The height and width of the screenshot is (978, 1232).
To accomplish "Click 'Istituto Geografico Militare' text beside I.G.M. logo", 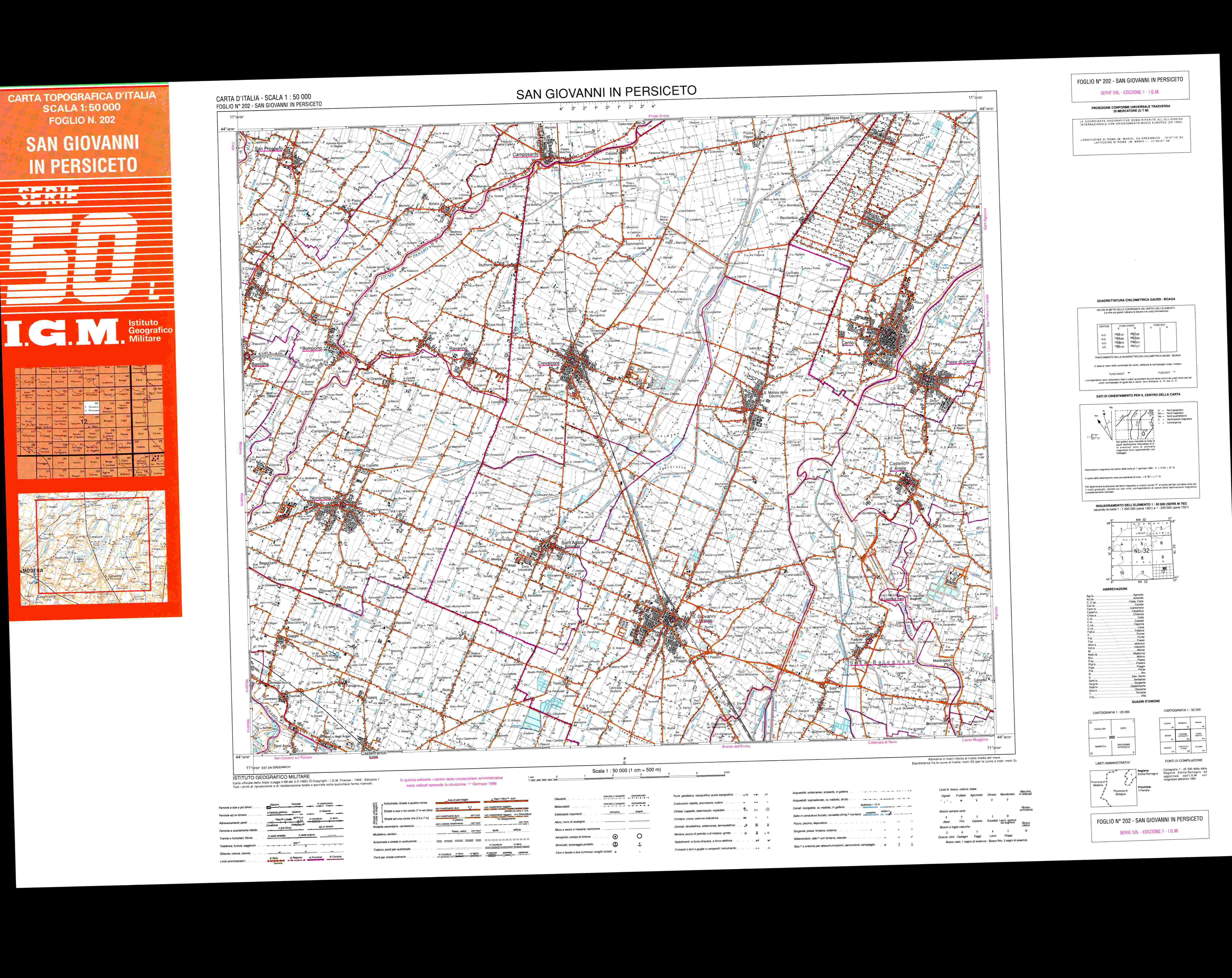I will pyautogui.click(x=150, y=331).
